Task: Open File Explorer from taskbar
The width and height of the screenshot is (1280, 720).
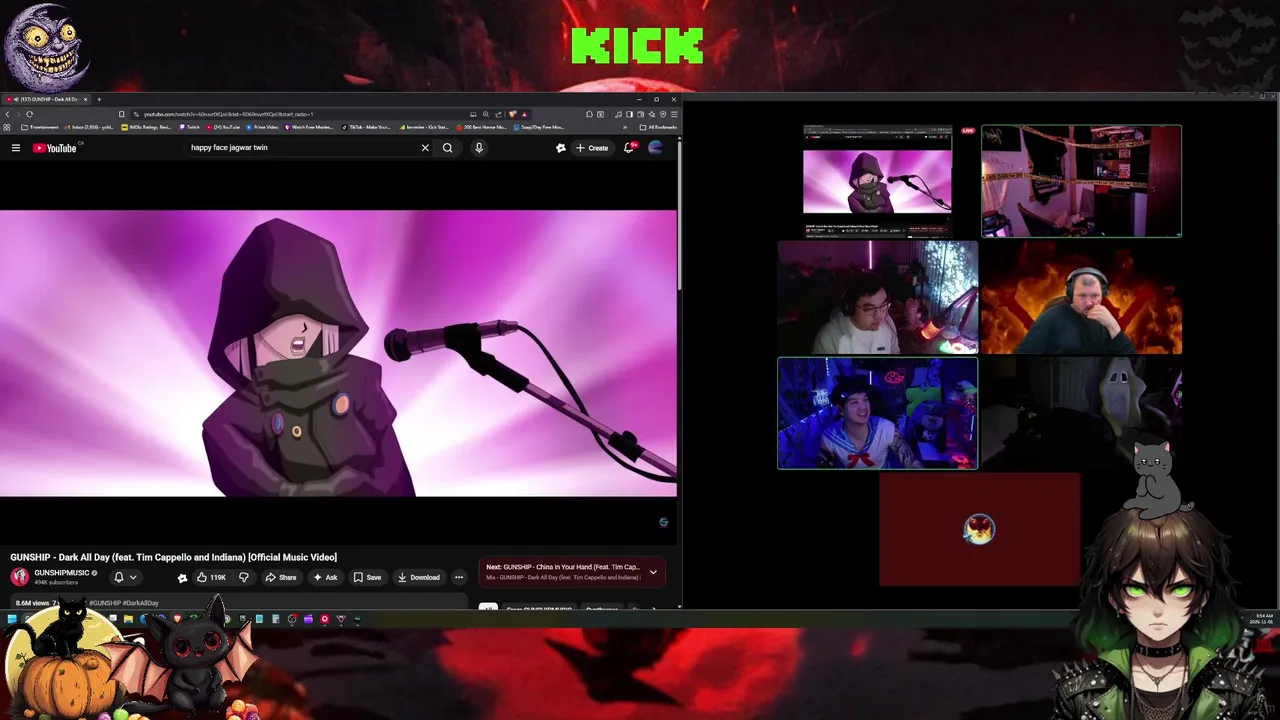Action: pos(128,619)
